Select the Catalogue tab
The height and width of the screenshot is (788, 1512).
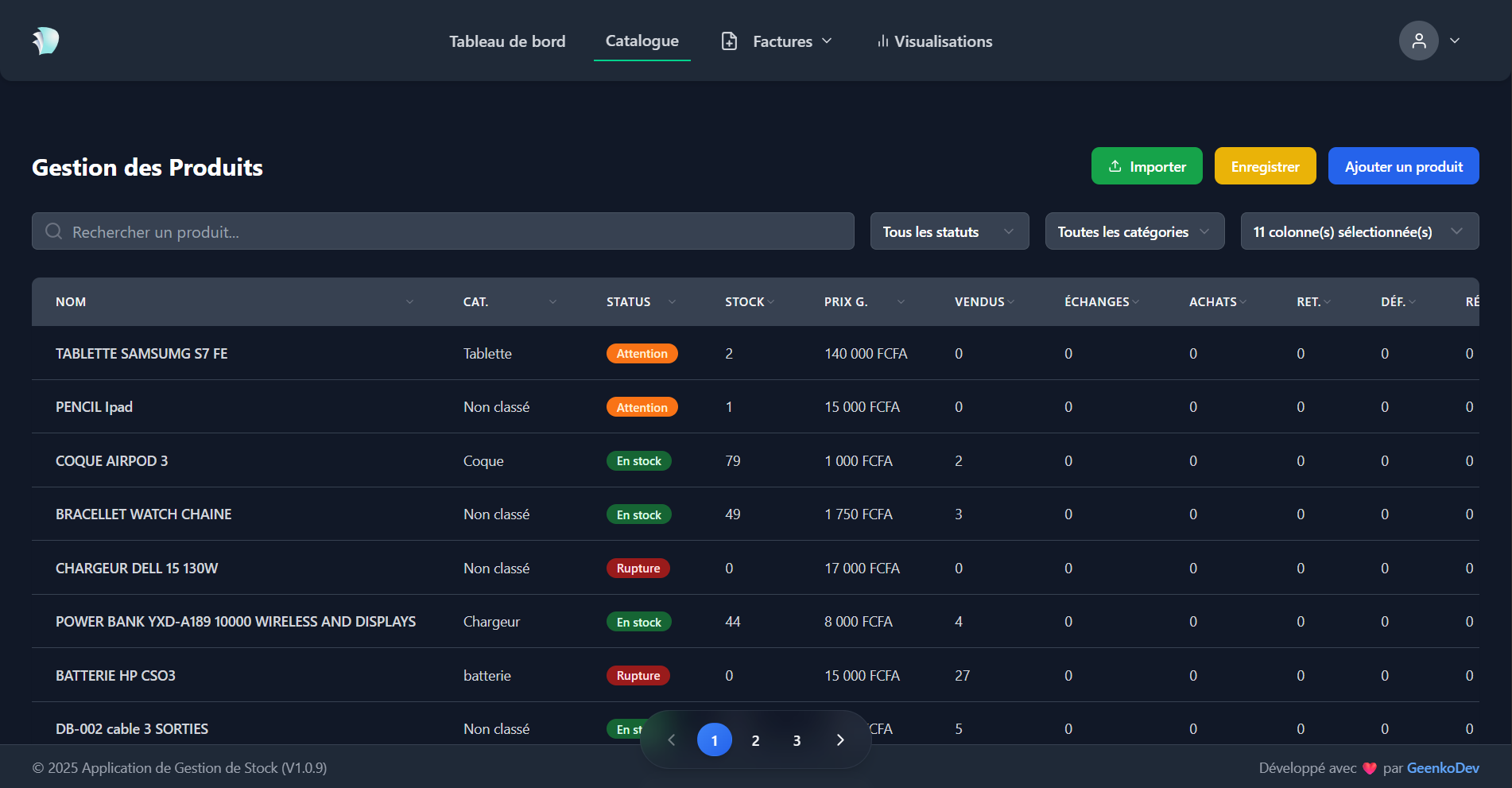click(642, 41)
